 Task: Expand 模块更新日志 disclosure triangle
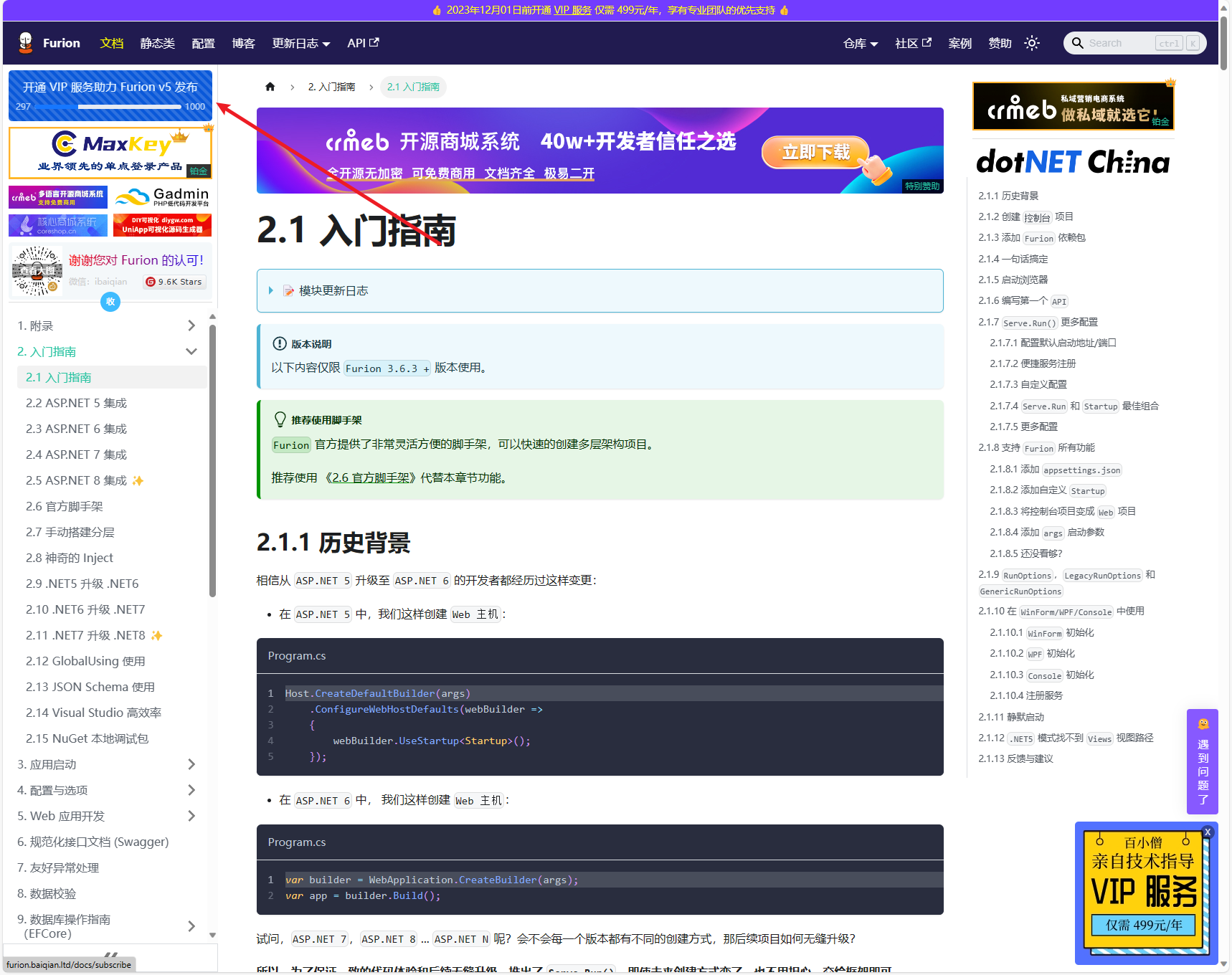coord(271,290)
